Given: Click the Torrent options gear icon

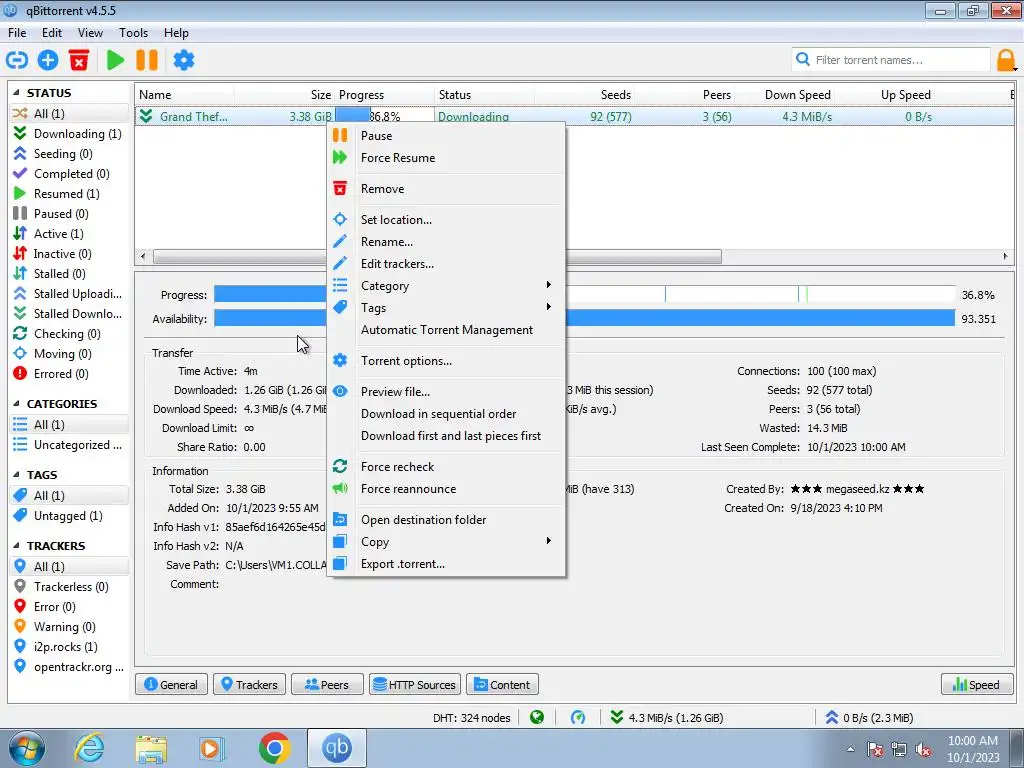Looking at the screenshot, I should [x=340, y=360].
